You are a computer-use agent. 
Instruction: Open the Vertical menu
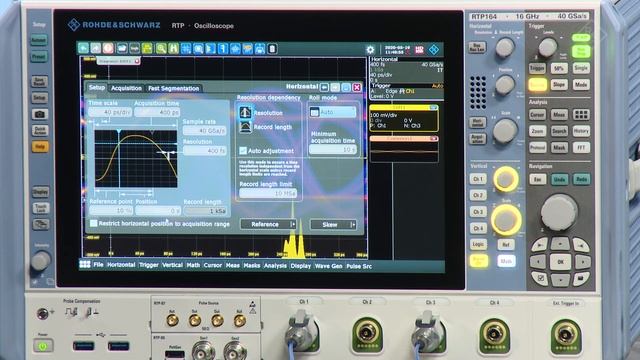(x=172, y=265)
